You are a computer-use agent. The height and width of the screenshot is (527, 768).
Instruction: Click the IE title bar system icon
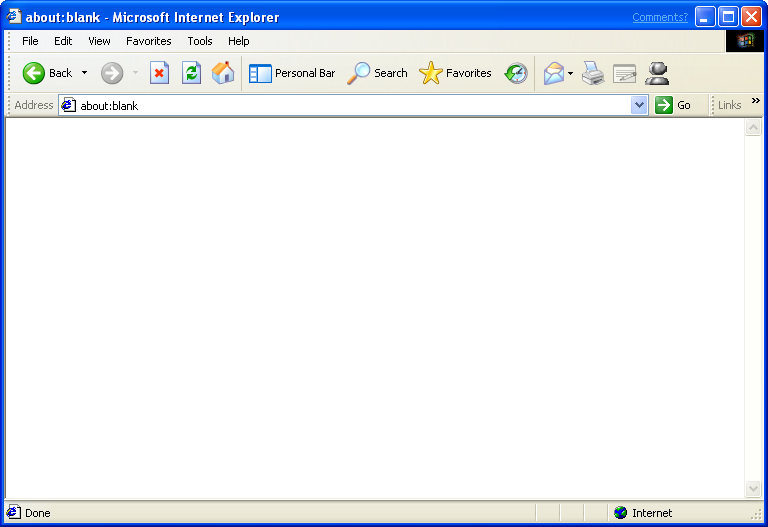(x=14, y=17)
